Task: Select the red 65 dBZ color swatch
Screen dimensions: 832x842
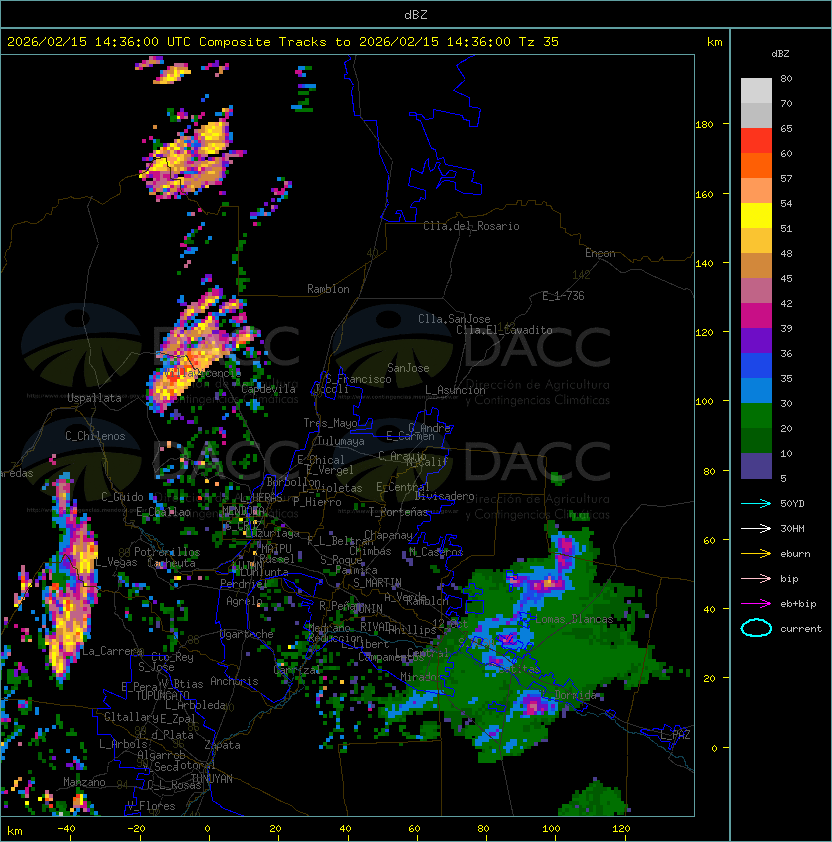Action: tap(756, 141)
